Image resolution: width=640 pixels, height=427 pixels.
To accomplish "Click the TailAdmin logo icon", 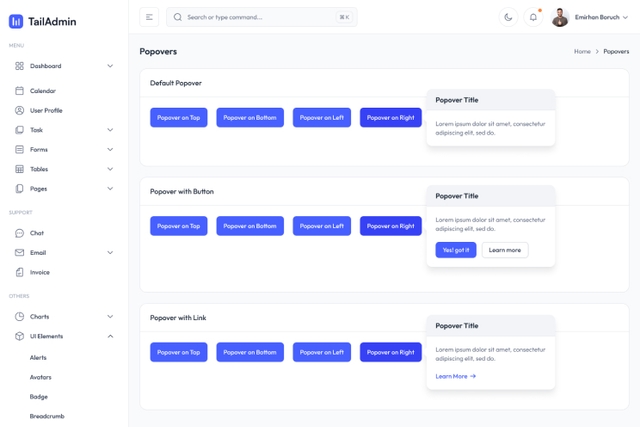I will tap(16, 21).
